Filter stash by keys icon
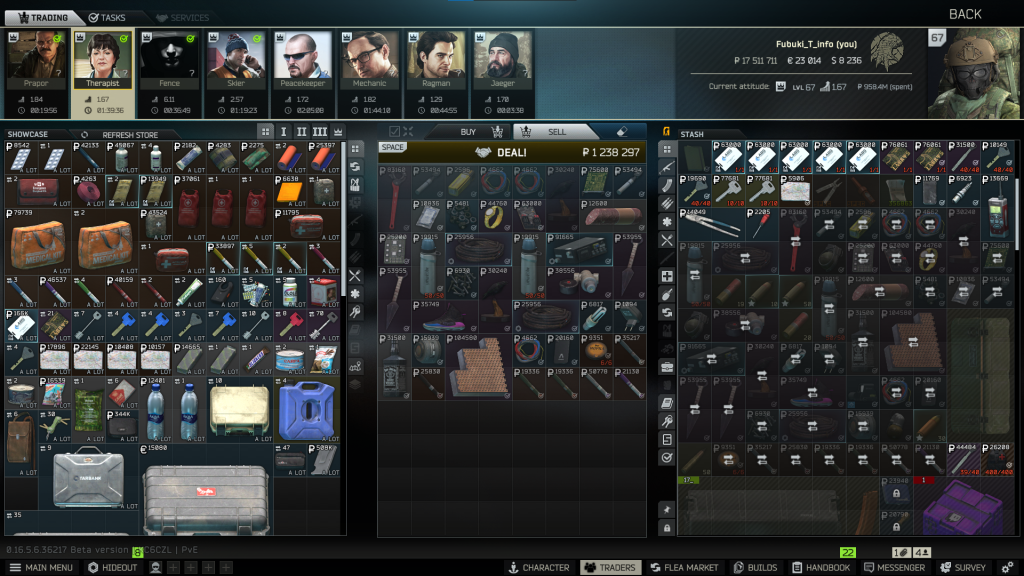 [667, 421]
